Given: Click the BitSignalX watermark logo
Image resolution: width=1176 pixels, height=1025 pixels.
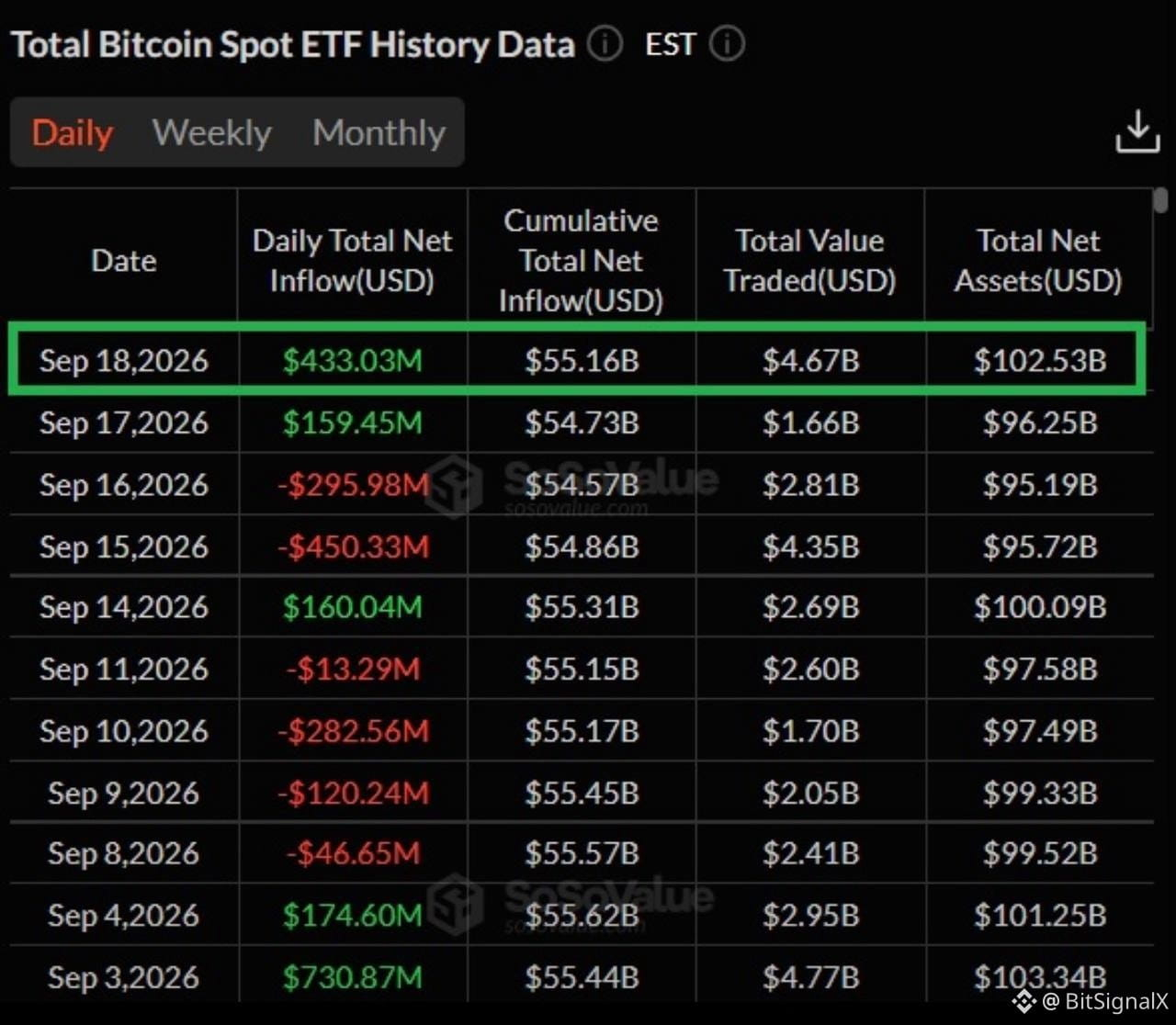Looking at the screenshot, I should coord(1023,1001).
